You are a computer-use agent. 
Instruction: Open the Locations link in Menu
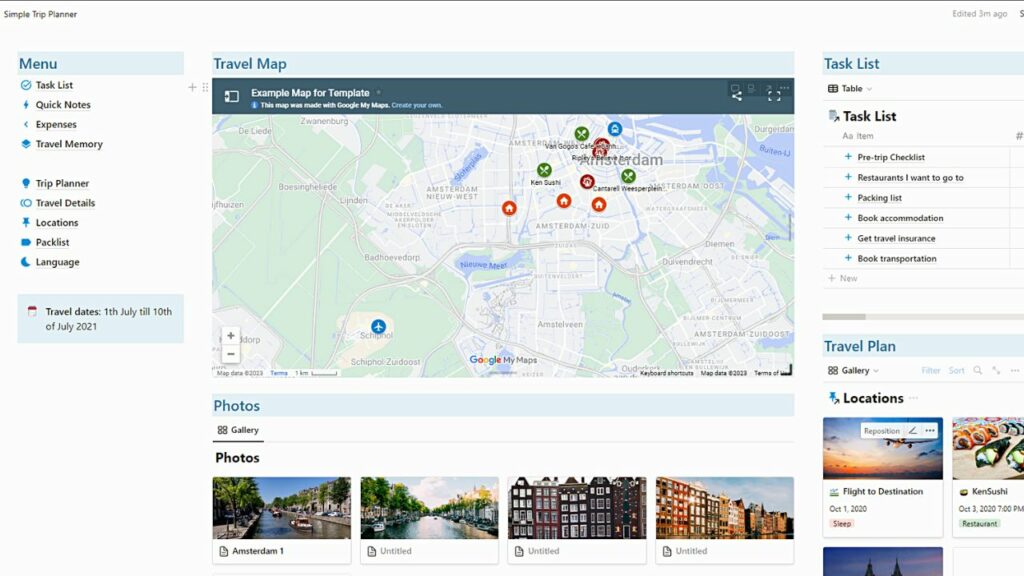57,223
